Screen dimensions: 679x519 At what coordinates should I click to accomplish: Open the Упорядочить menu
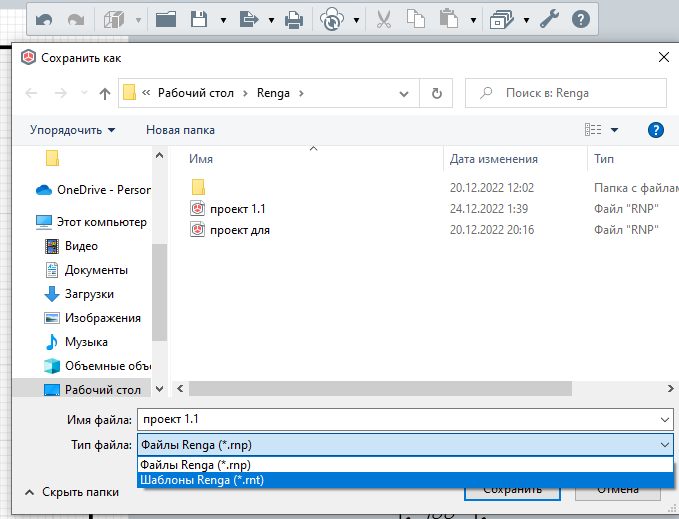point(72,130)
